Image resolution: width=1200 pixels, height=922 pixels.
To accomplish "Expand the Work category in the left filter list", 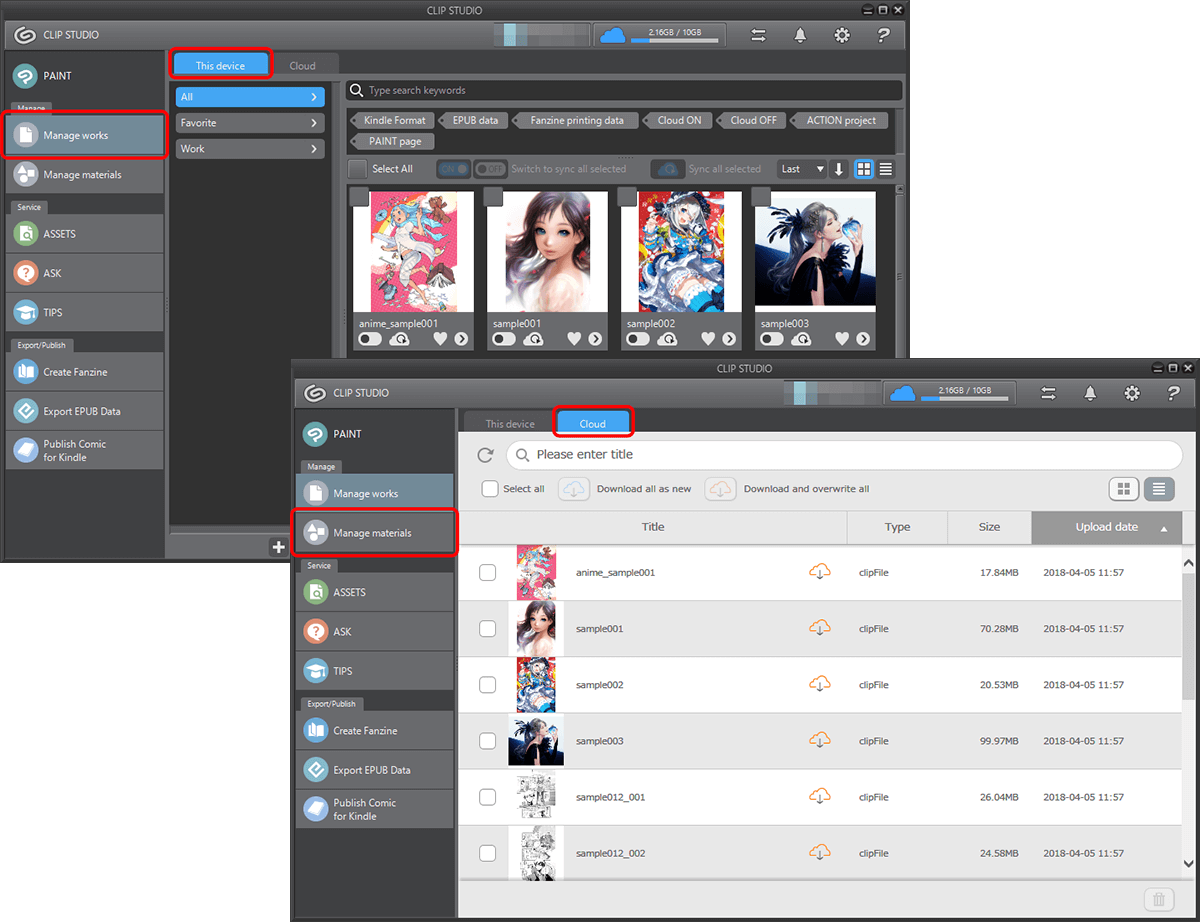I will click(x=249, y=148).
